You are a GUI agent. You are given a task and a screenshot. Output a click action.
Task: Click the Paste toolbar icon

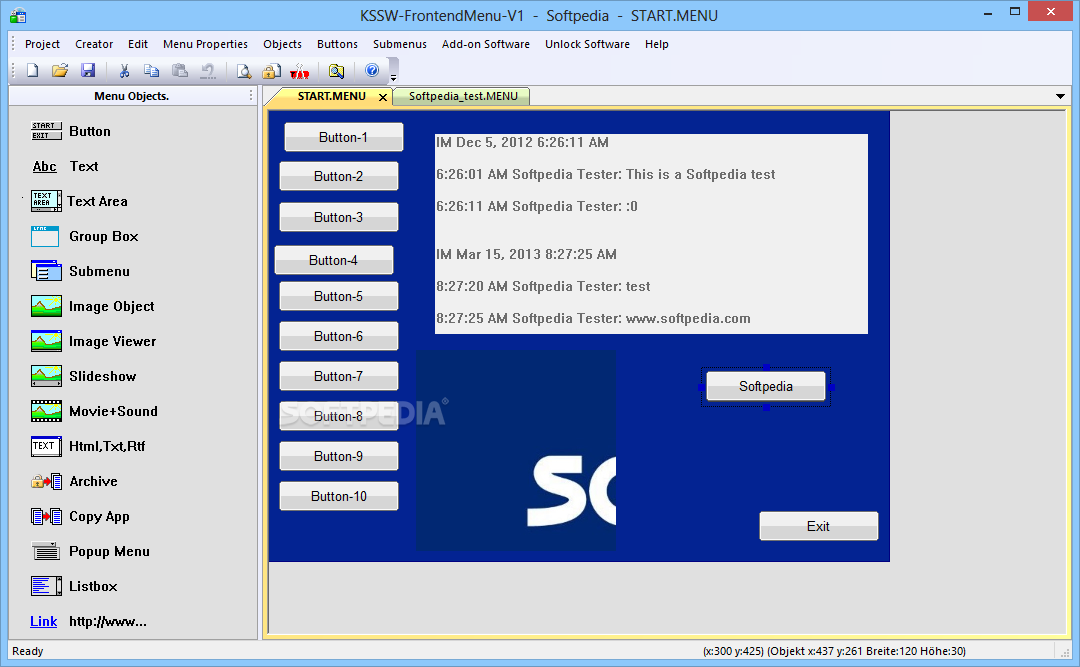tap(180, 70)
